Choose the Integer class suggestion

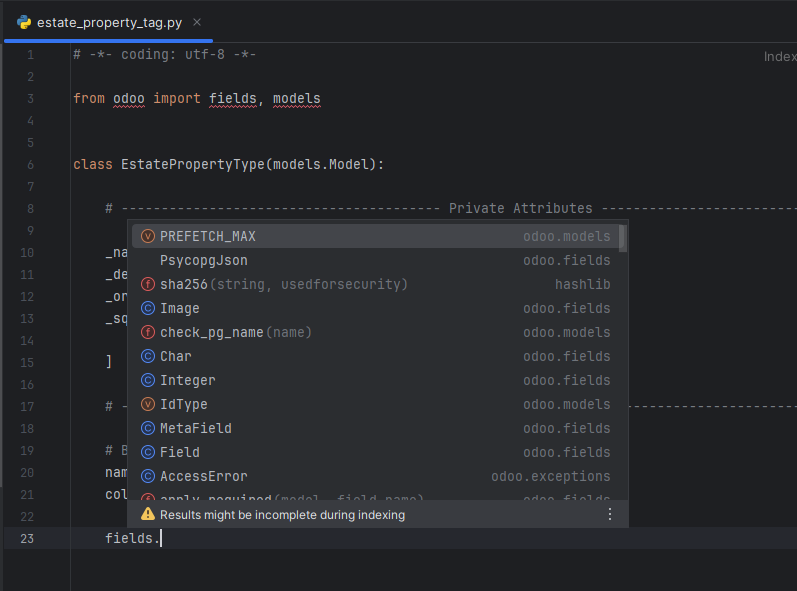coord(376,380)
